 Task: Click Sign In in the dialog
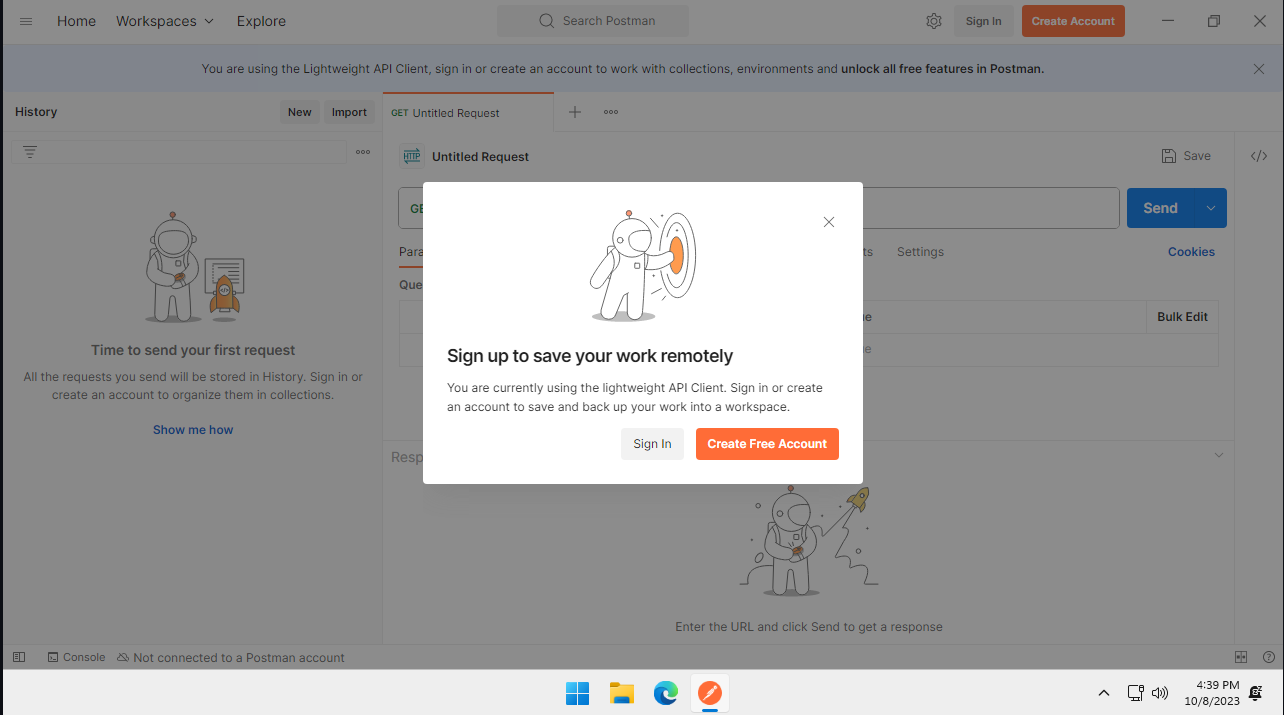(652, 444)
